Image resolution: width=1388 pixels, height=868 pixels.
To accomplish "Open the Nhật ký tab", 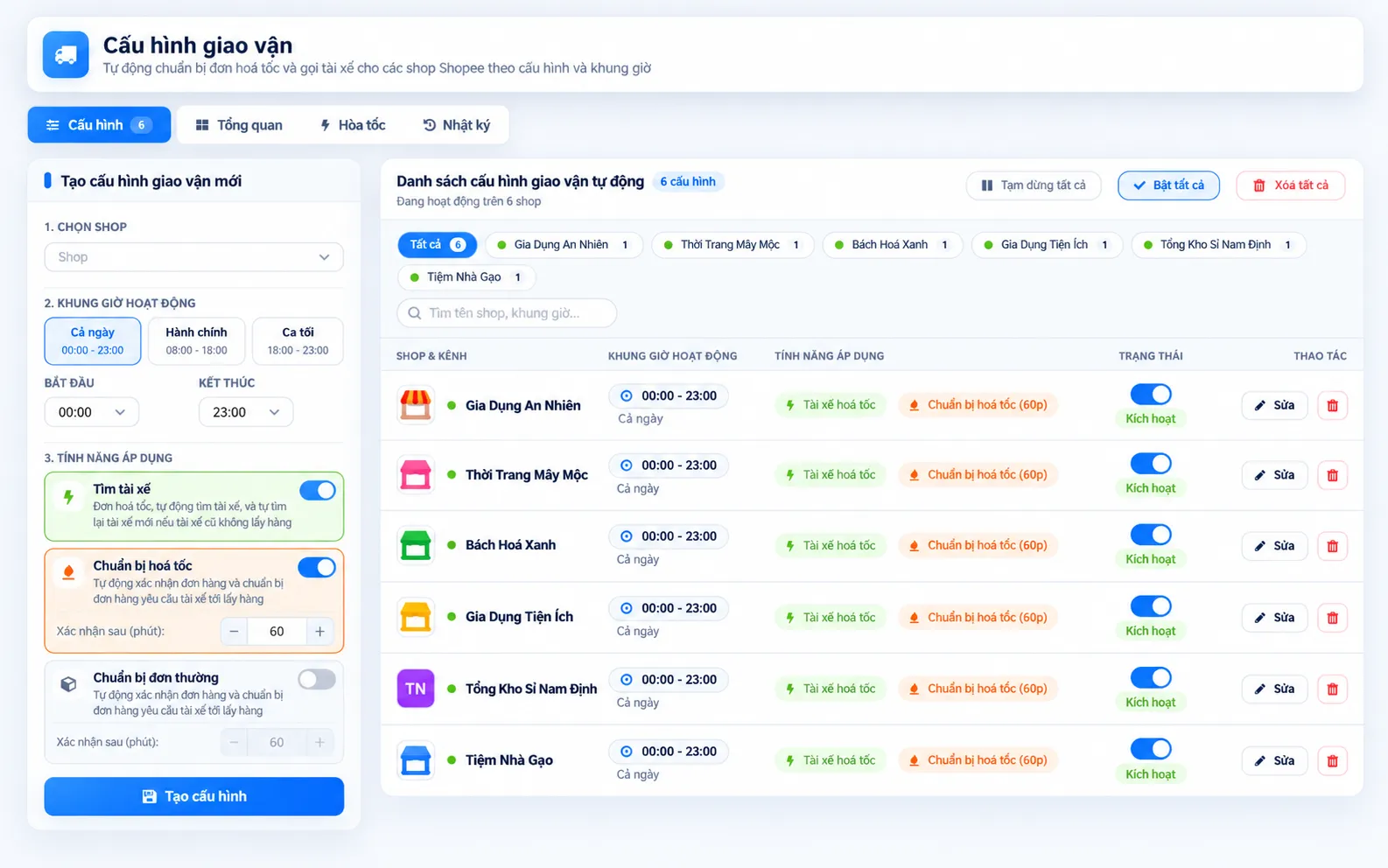I will tap(456, 125).
